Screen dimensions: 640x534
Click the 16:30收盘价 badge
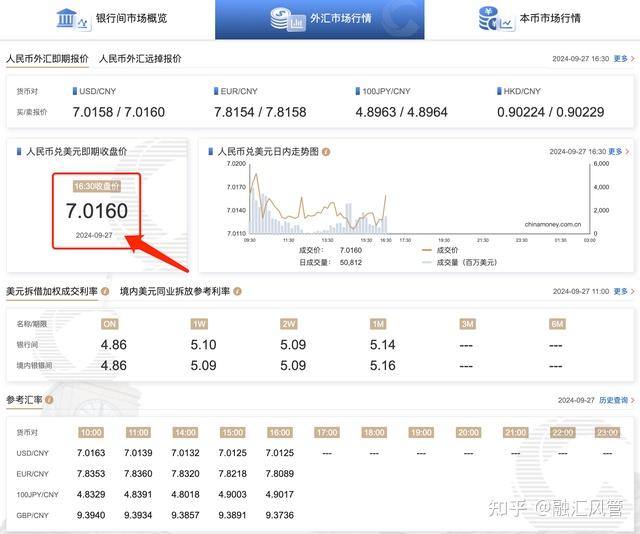click(x=97, y=187)
